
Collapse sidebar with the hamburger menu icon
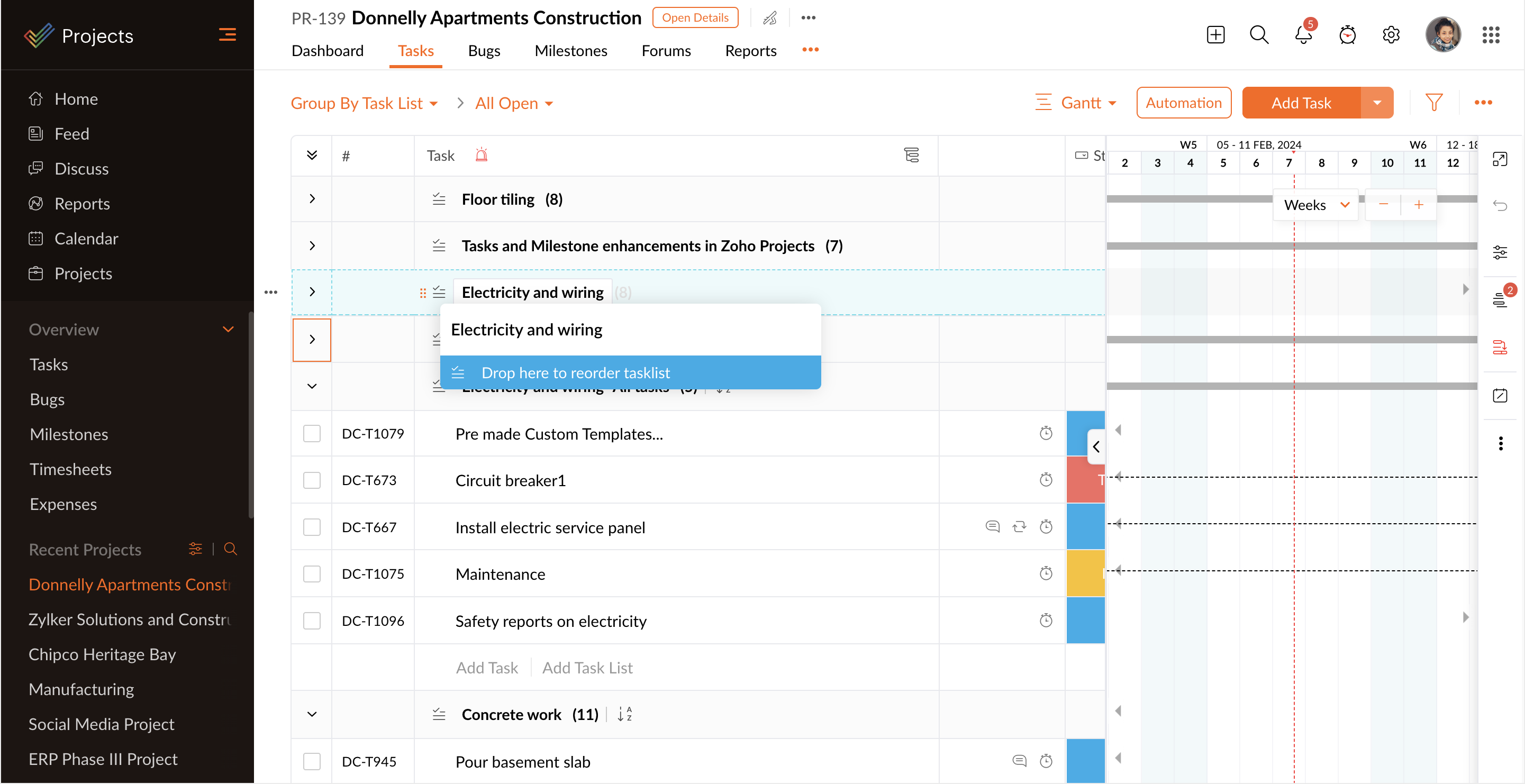click(x=228, y=35)
